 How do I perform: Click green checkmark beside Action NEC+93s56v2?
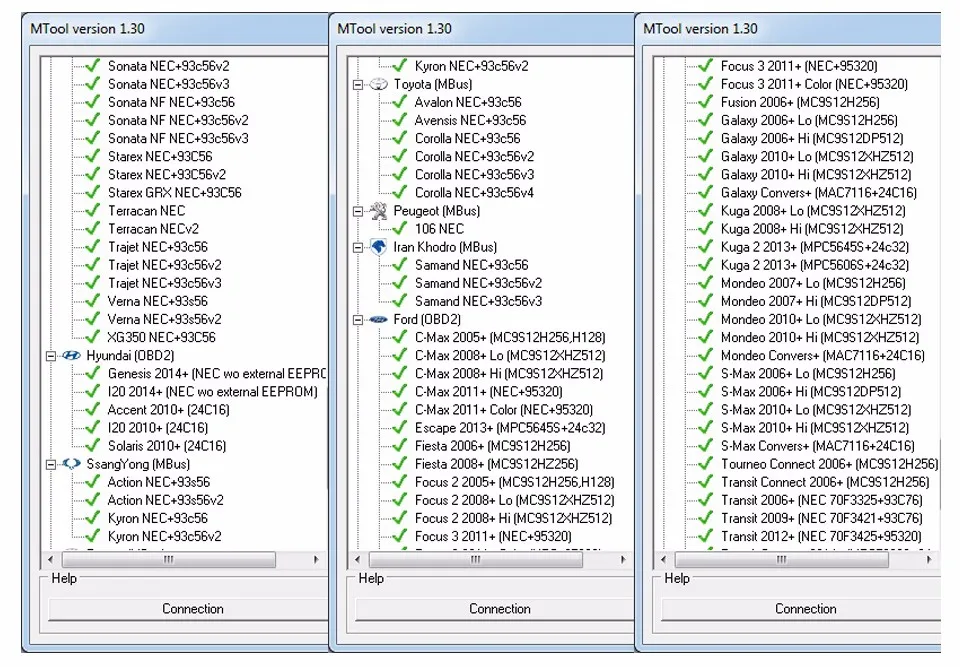coord(92,500)
